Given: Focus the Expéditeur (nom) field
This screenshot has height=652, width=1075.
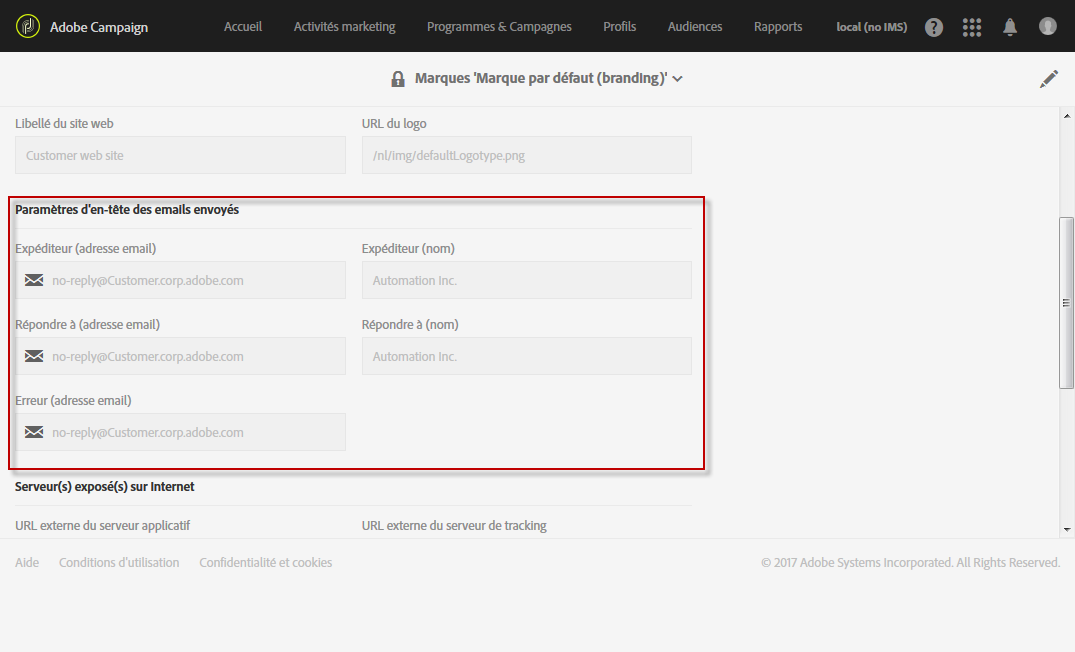Looking at the screenshot, I should tap(527, 280).
